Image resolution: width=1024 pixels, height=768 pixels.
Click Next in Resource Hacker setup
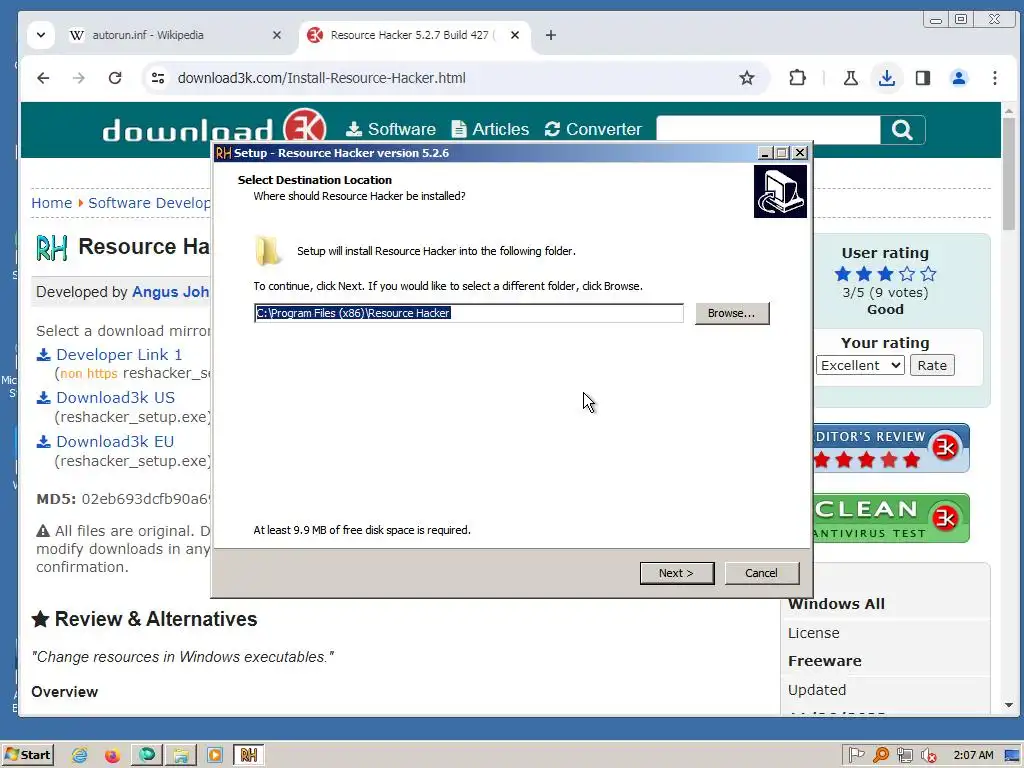(x=677, y=573)
